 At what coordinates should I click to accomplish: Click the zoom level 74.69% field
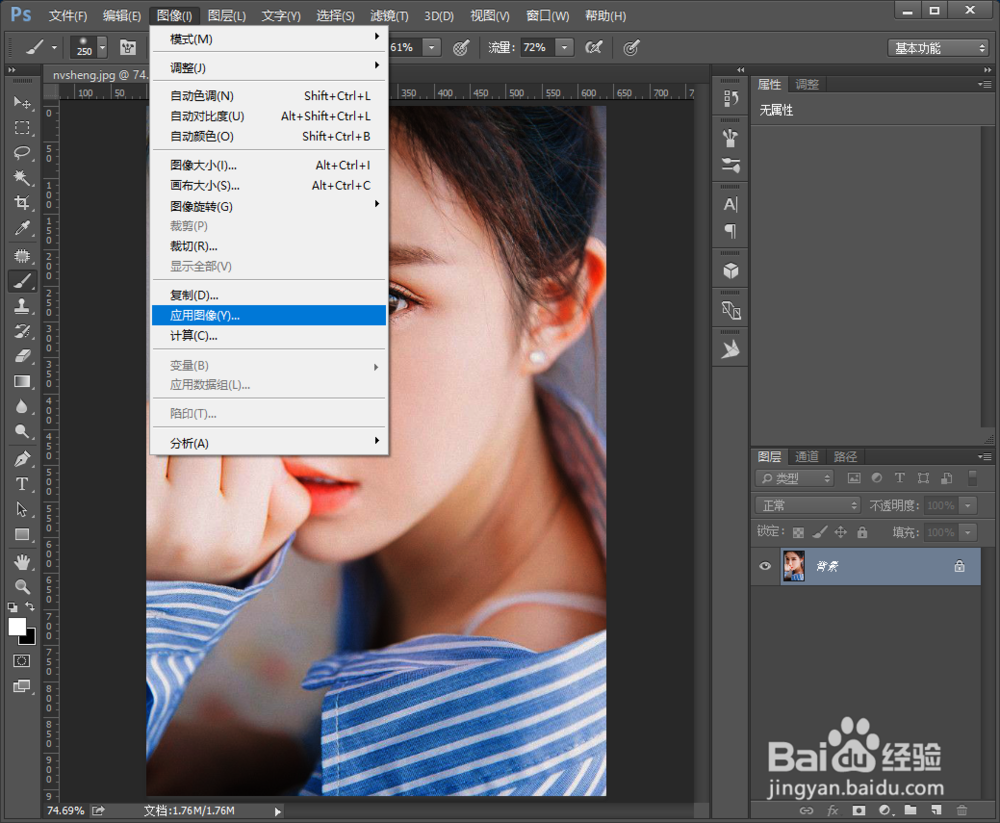66,810
